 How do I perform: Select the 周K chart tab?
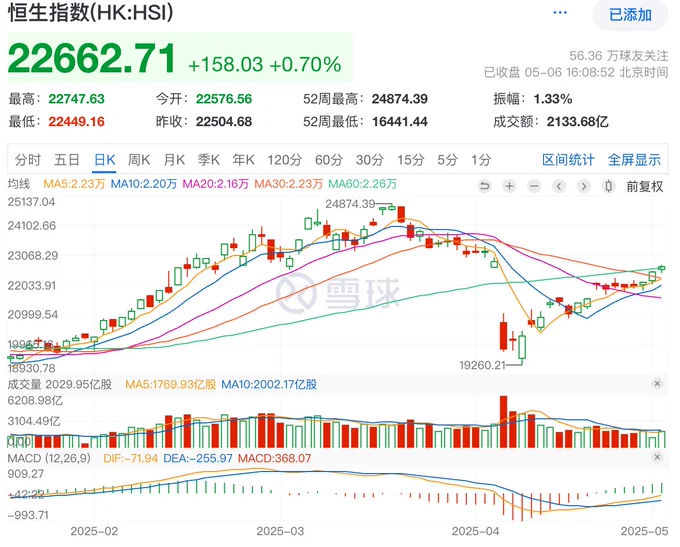pos(139,160)
